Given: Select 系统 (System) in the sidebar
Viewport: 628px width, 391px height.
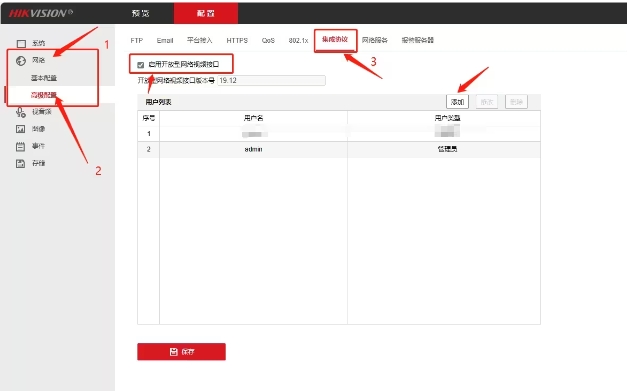Looking at the screenshot, I should pos(38,43).
